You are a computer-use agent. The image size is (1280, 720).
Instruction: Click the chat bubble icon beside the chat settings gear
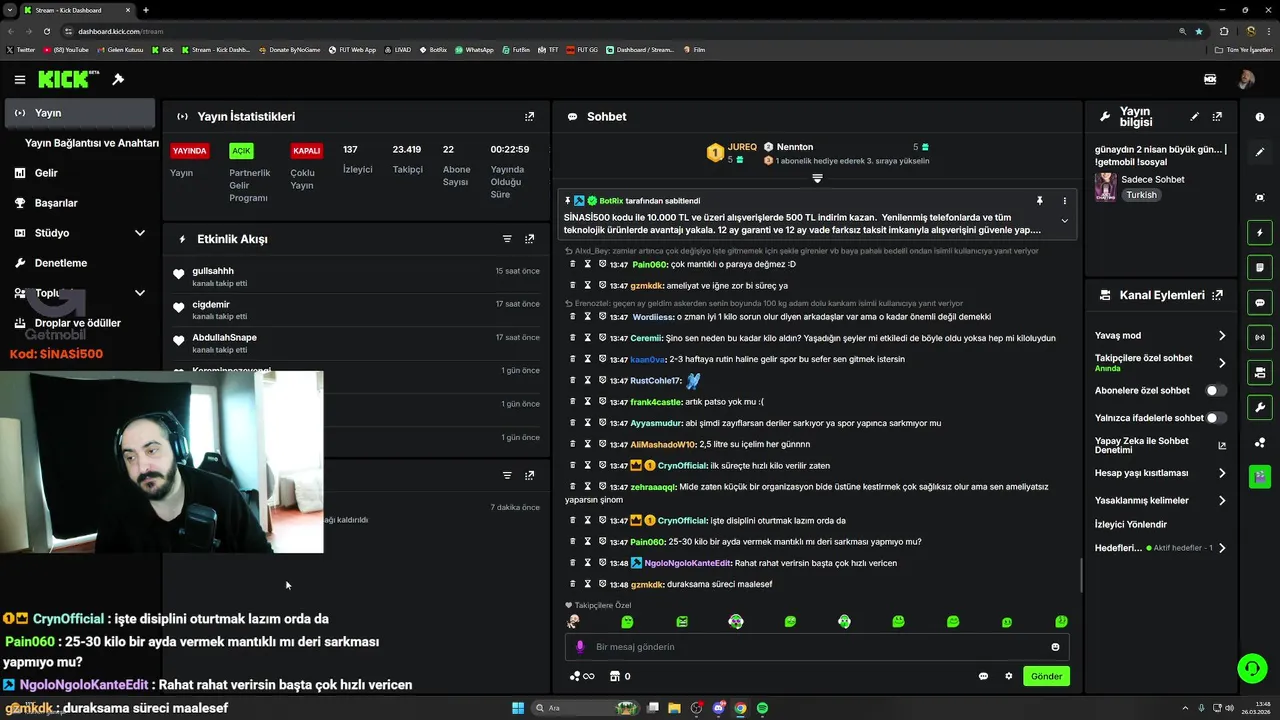(x=983, y=676)
